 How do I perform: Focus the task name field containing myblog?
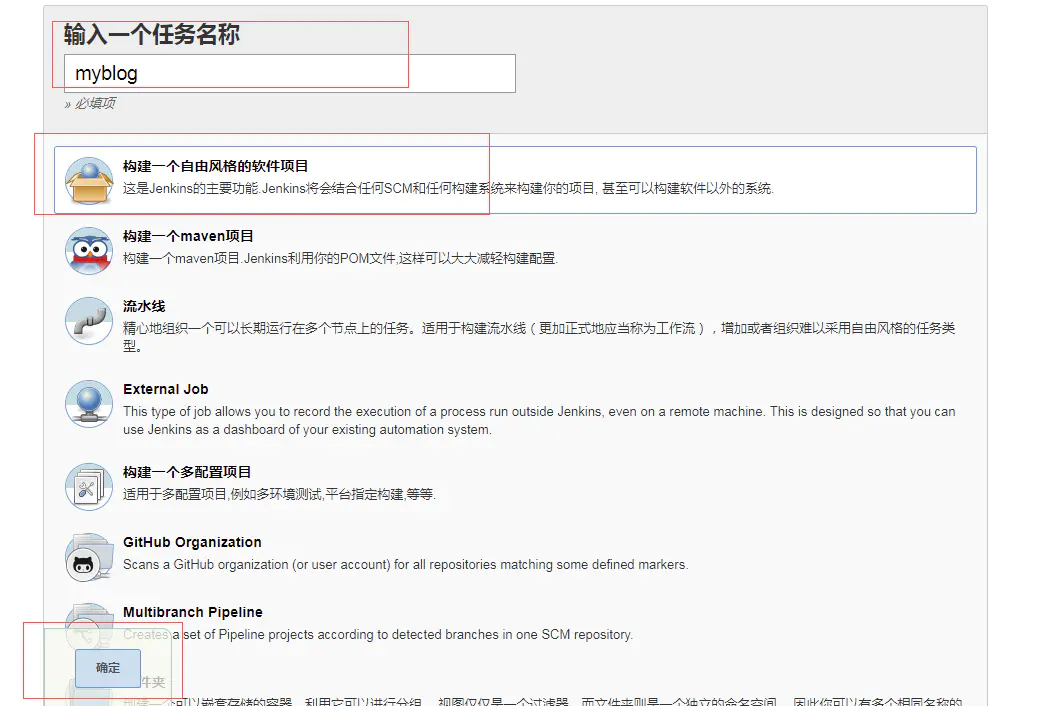tap(290, 73)
